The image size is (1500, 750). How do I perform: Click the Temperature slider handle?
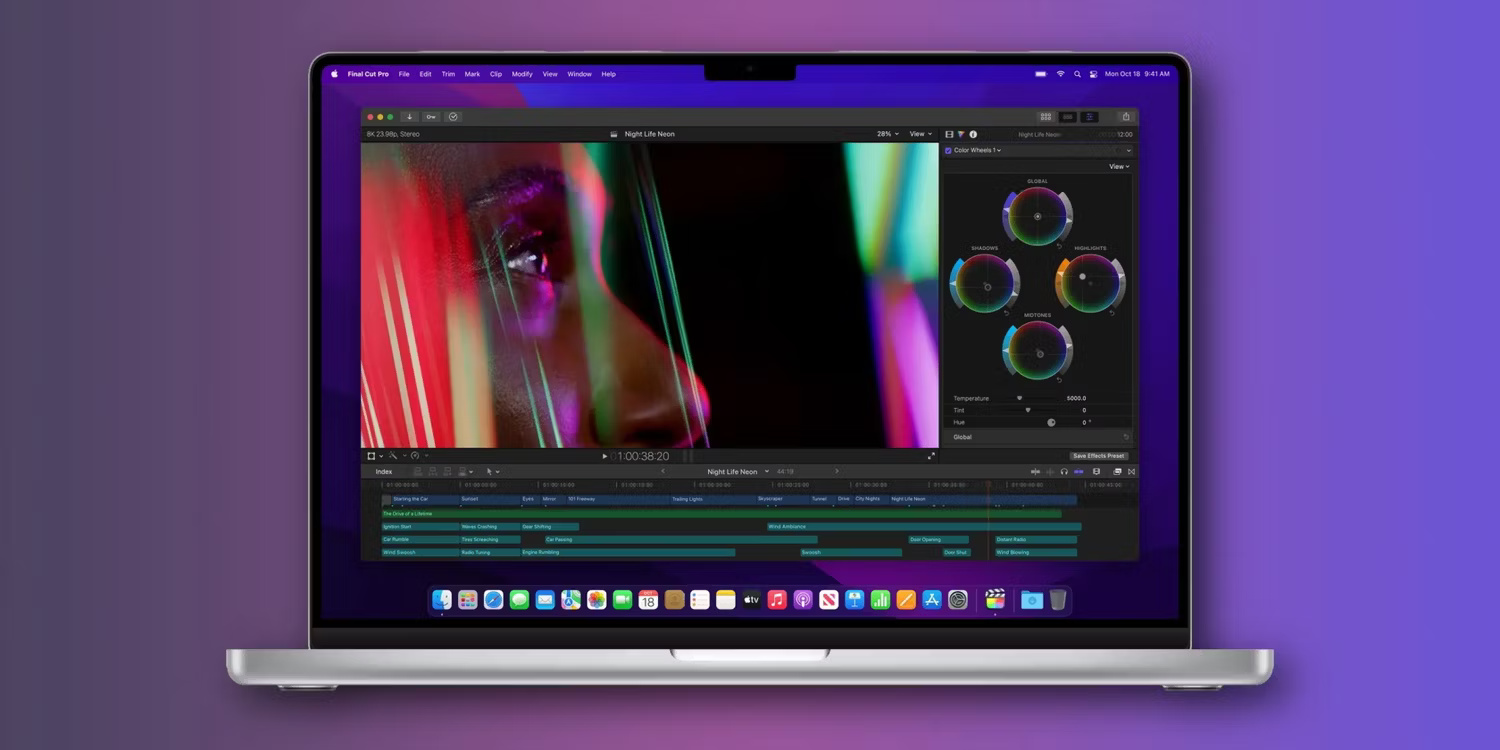click(x=1019, y=398)
